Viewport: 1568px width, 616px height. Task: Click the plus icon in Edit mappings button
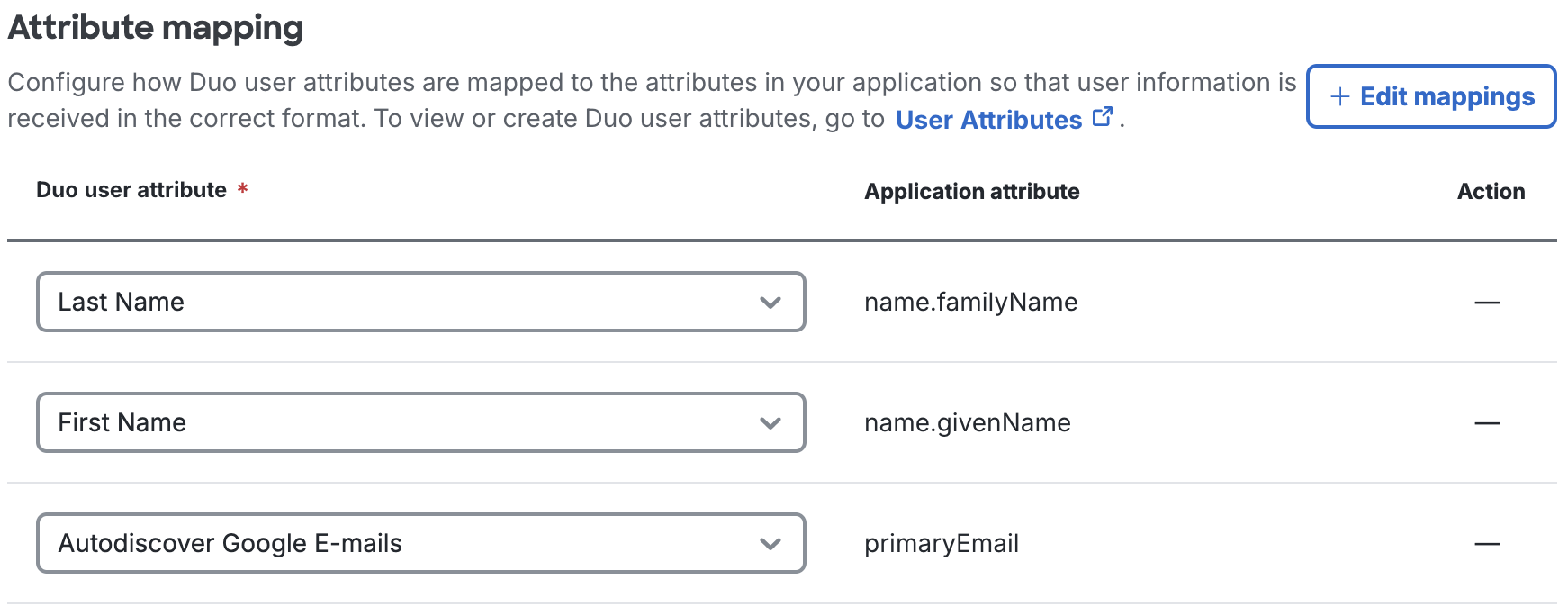click(x=1340, y=96)
